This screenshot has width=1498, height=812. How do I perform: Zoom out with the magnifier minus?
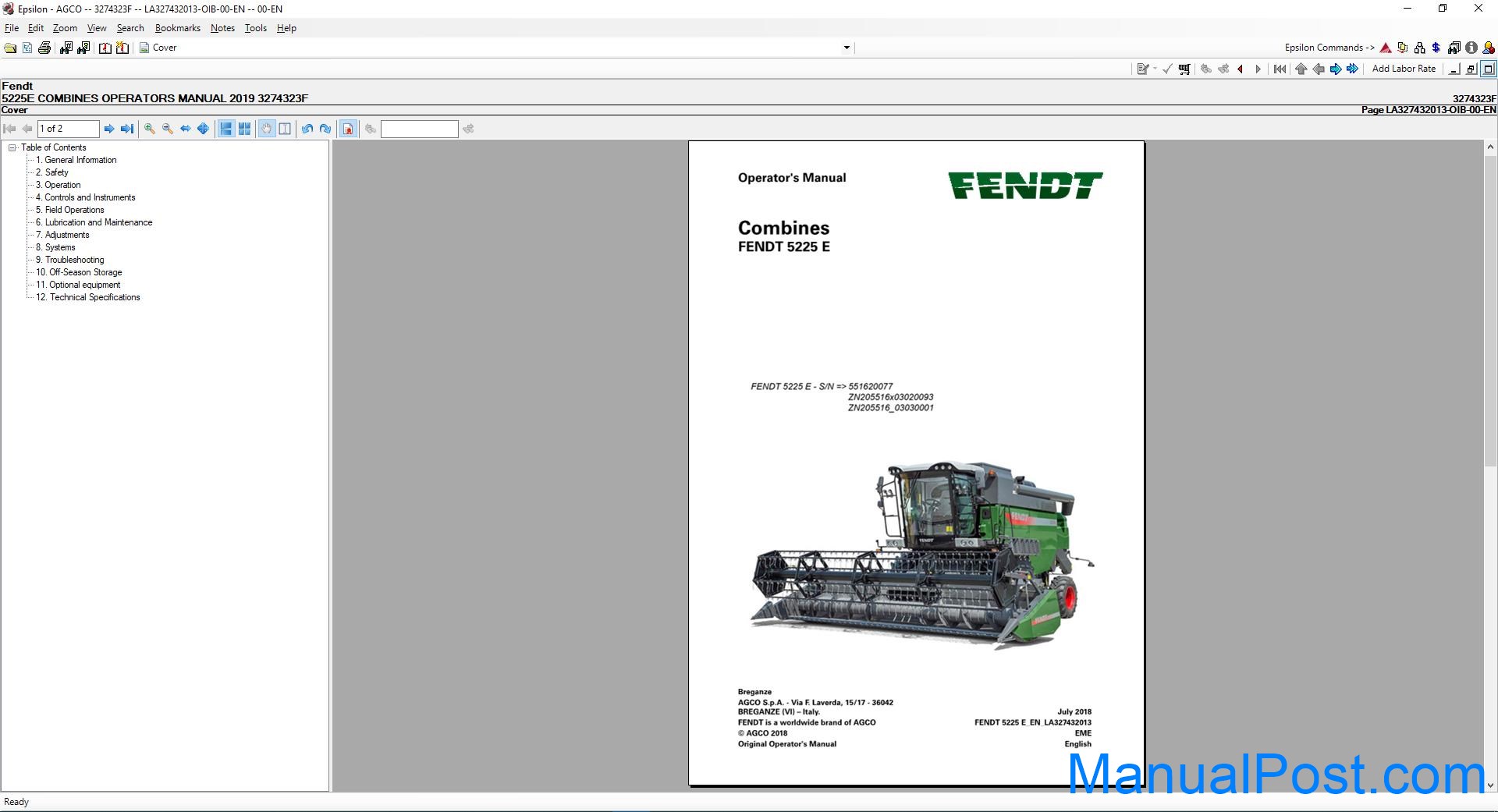(168, 129)
